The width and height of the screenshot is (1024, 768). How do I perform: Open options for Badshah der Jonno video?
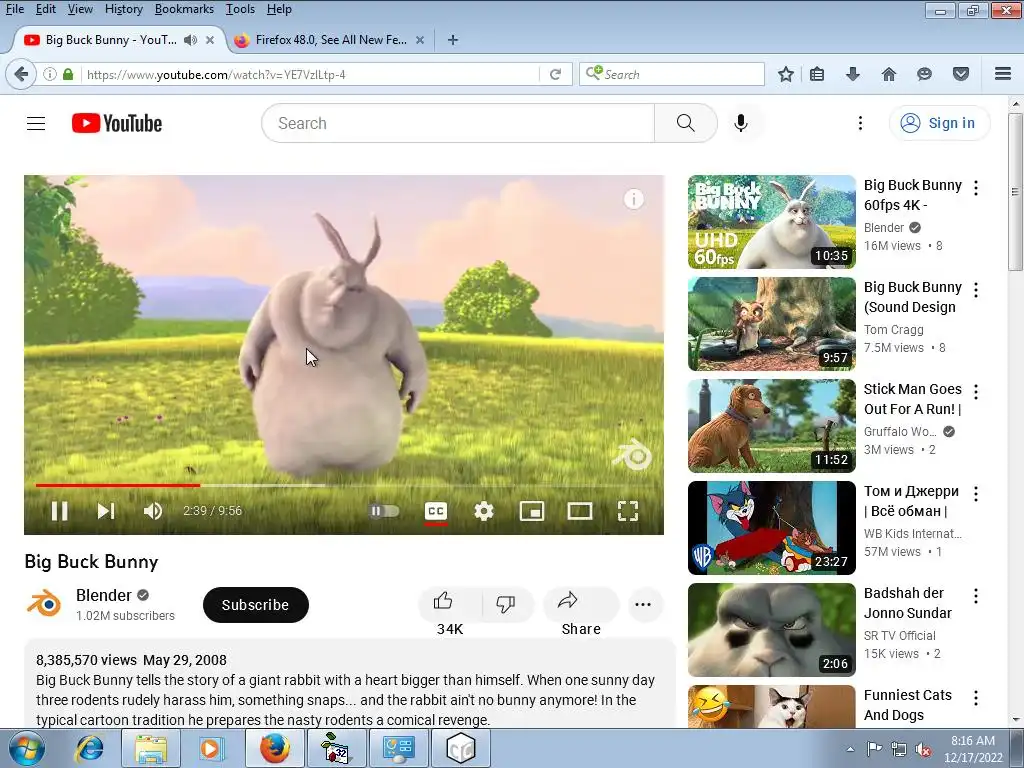976,596
